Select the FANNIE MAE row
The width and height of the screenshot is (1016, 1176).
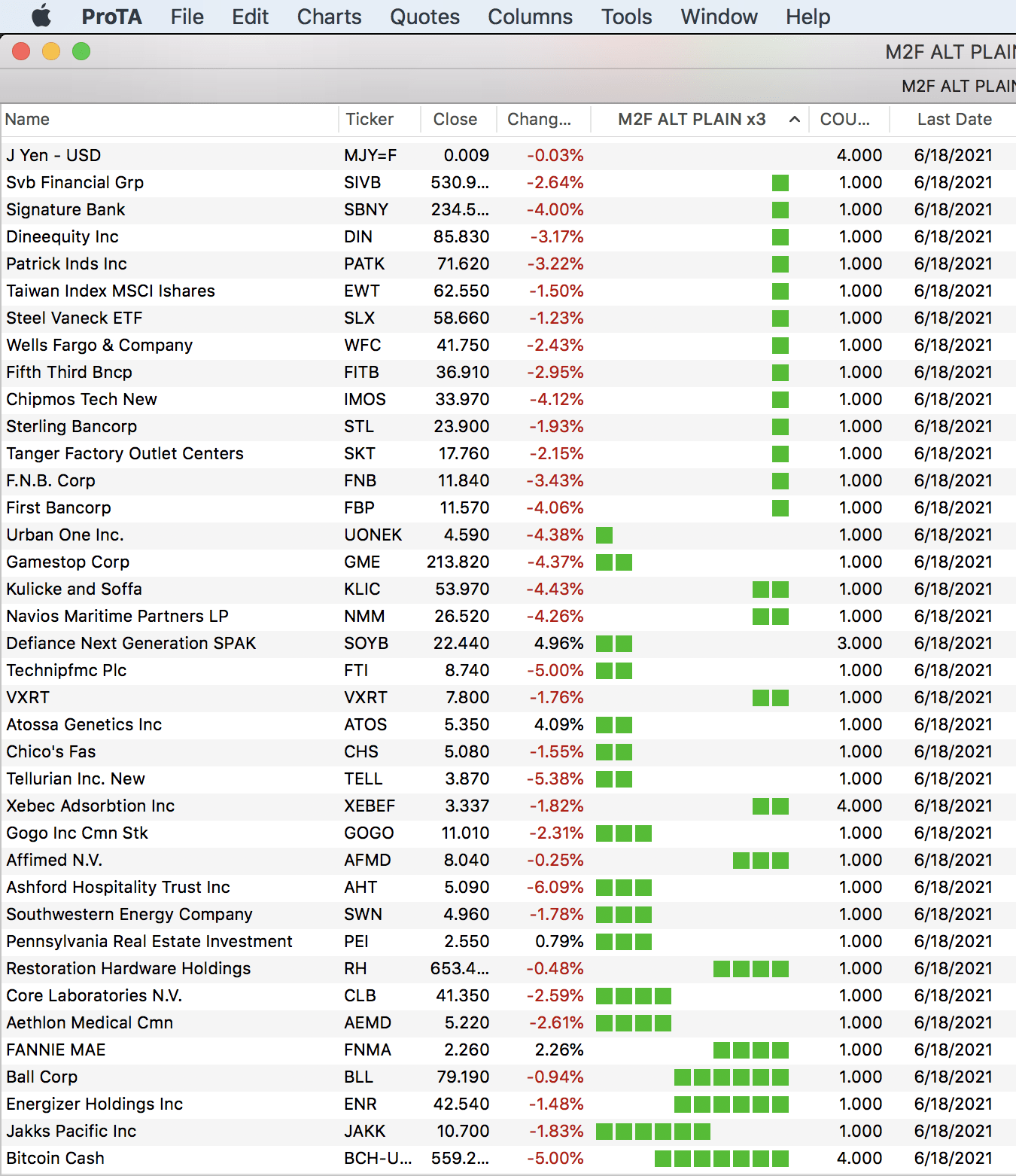coord(508,1050)
